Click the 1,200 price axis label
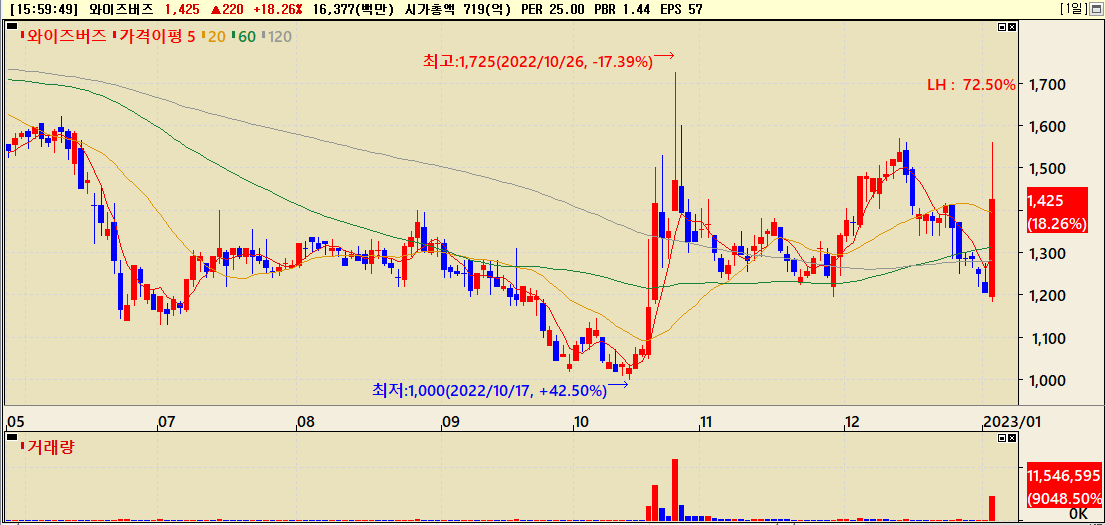Screen dimensions: 1105x525 point(1047,295)
